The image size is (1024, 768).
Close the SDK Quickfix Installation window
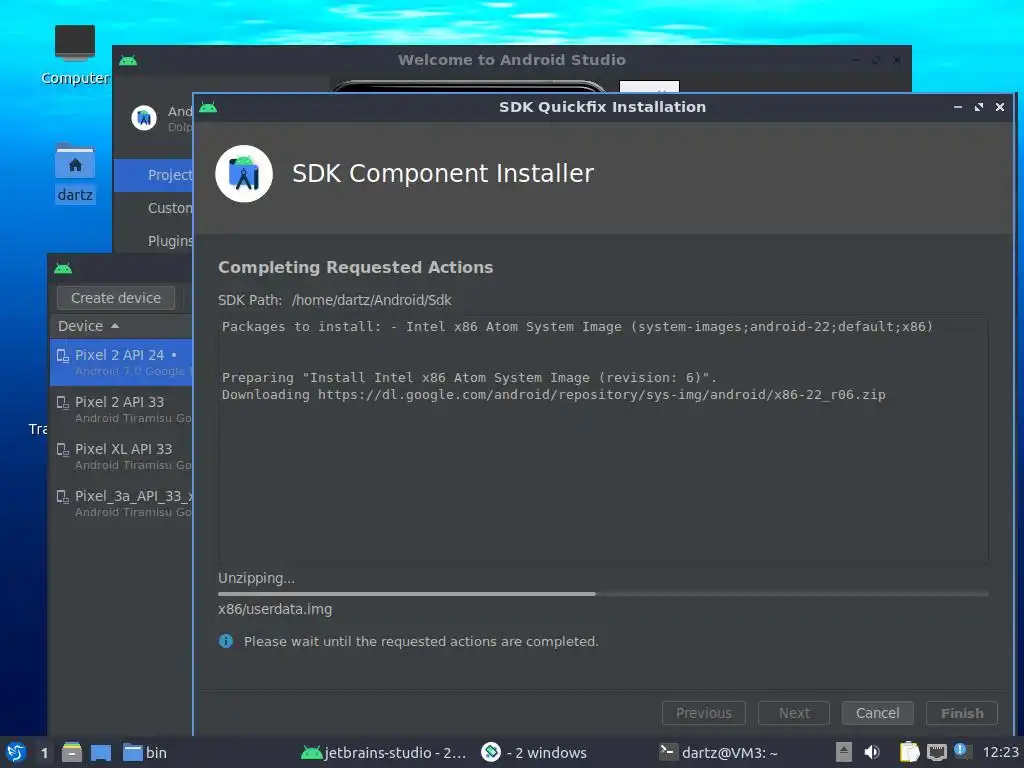pos(999,107)
